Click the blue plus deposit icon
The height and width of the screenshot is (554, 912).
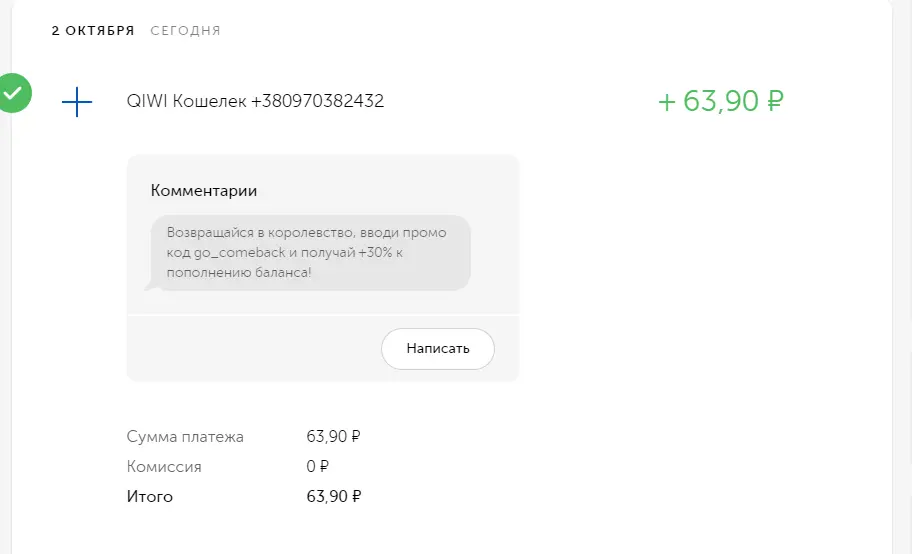tap(77, 102)
